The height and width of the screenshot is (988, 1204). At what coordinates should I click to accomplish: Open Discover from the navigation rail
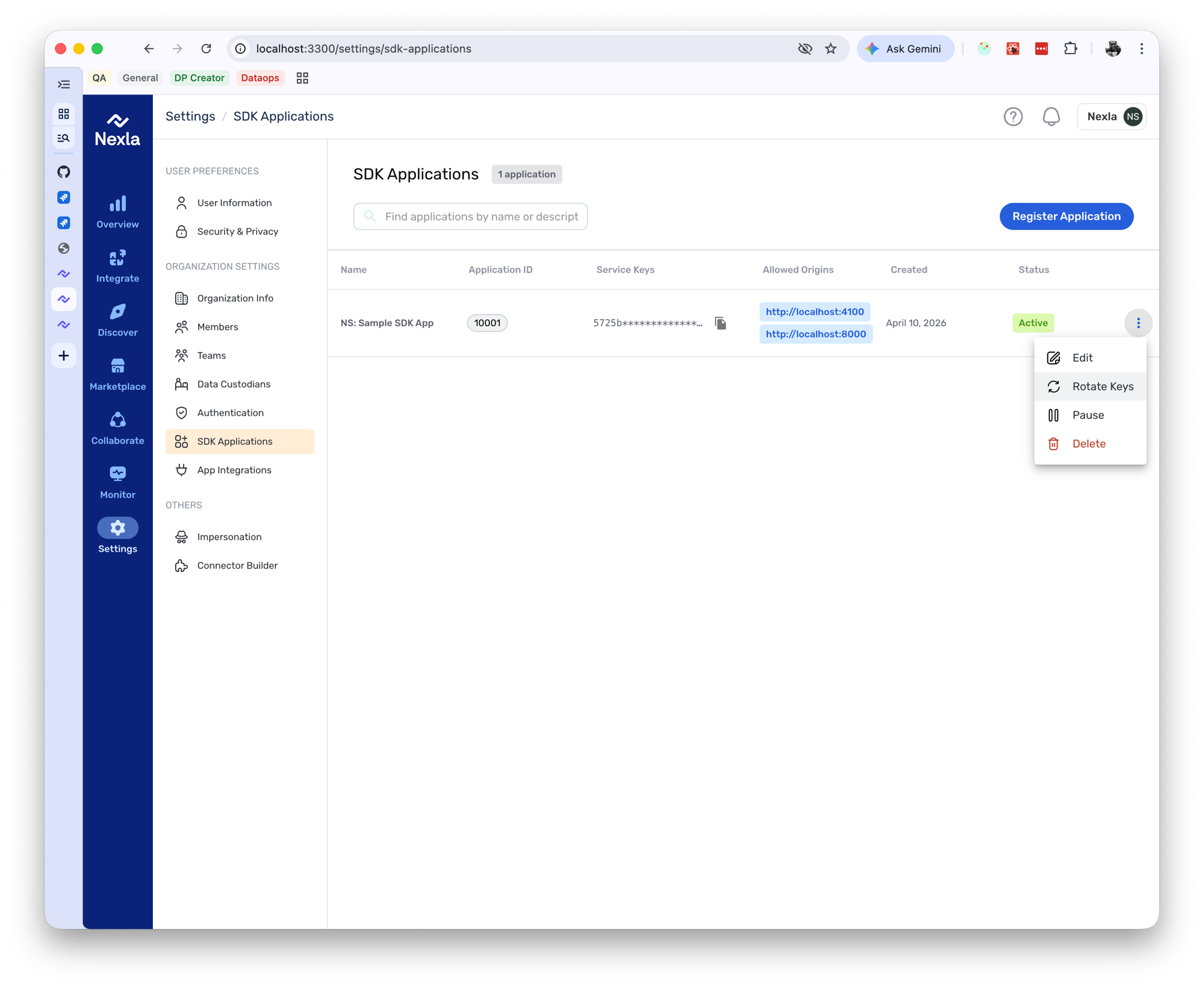point(117,316)
